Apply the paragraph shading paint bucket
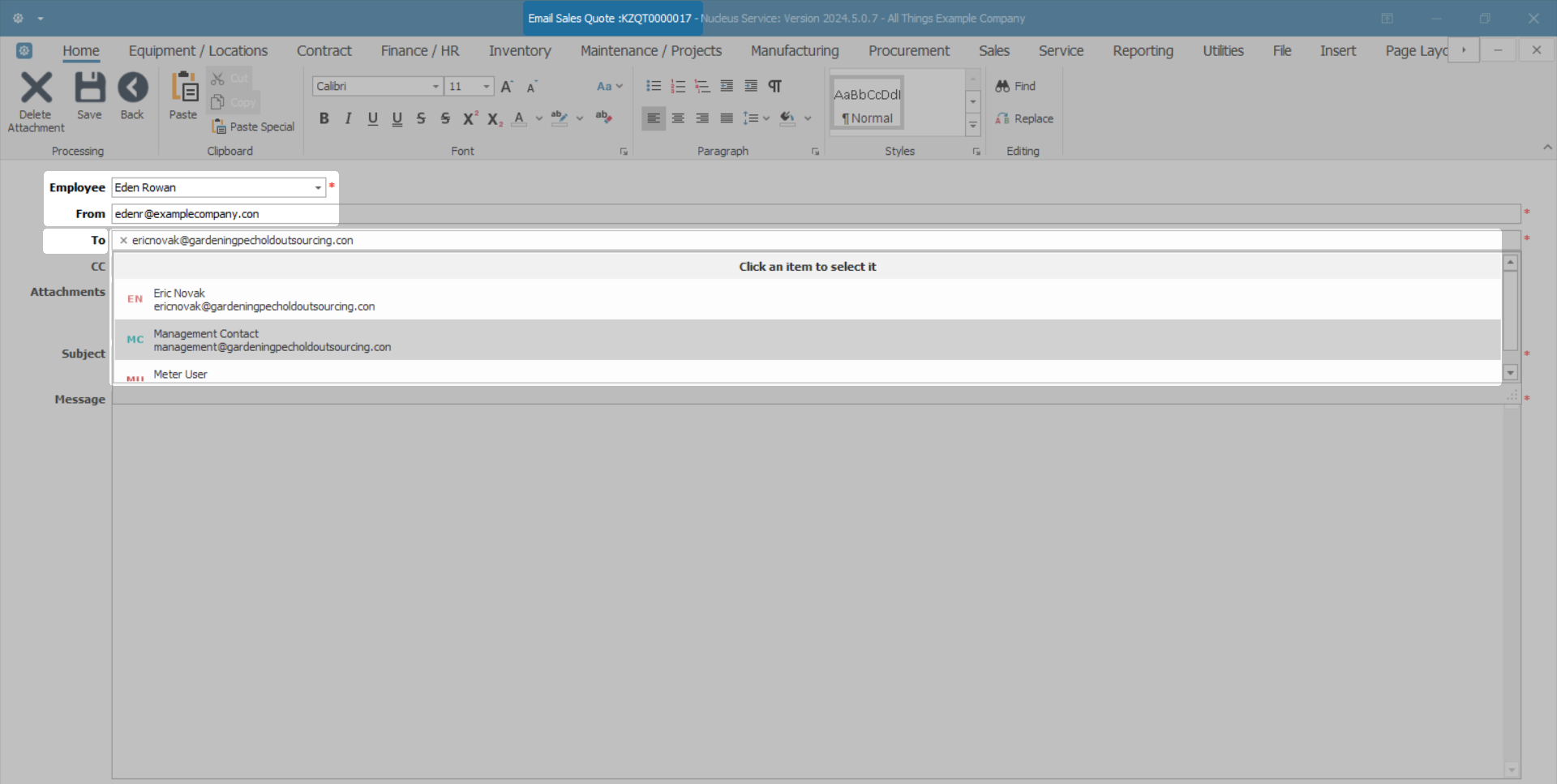This screenshot has width=1557, height=784. pyautogui.click(x=787, y=118)
